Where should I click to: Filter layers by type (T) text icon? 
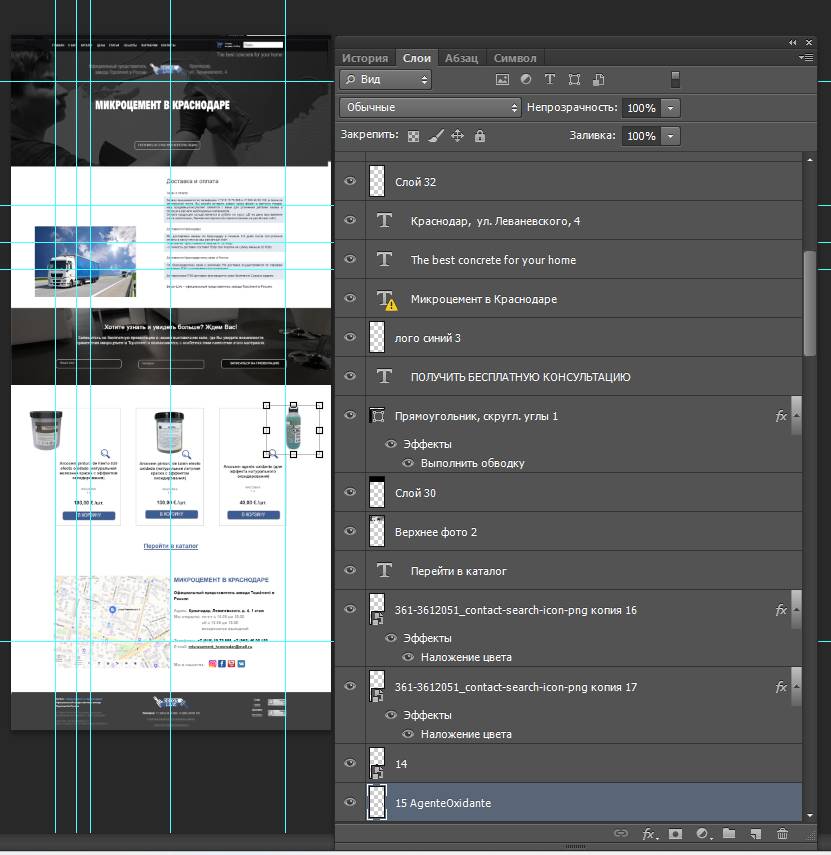pos(550,80)
